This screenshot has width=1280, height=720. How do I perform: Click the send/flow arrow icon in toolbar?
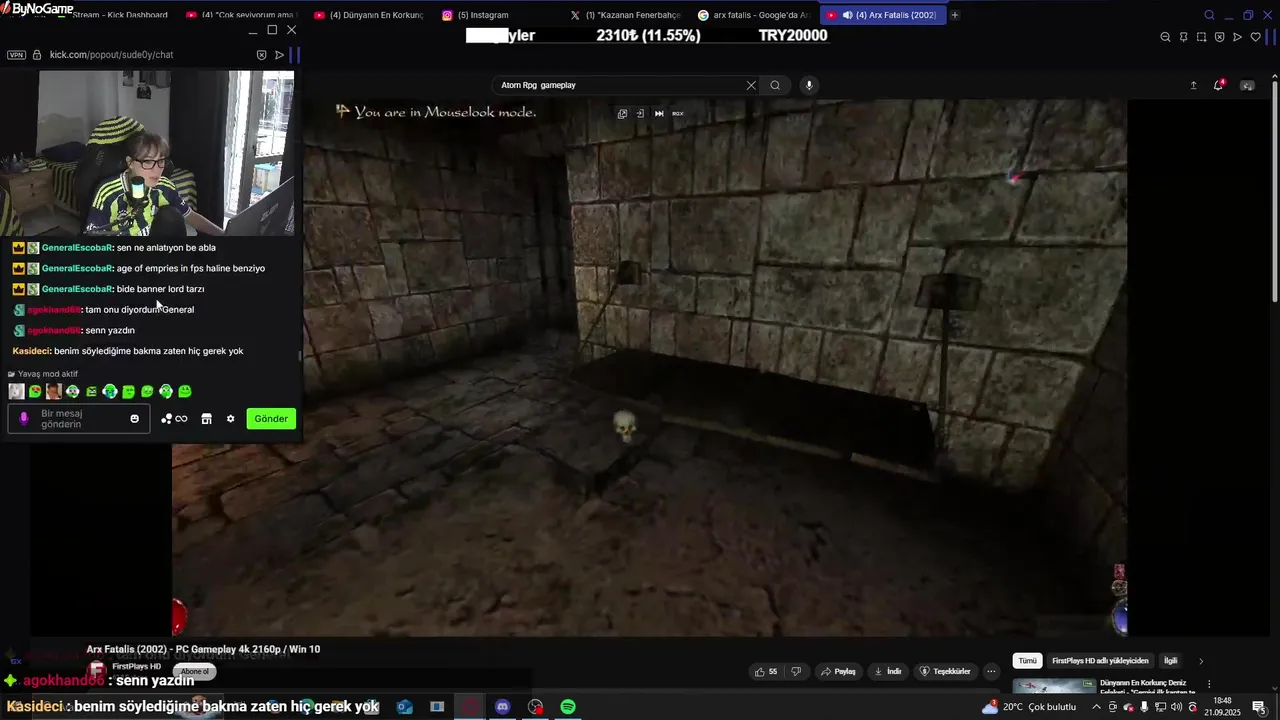(1237, 37)
